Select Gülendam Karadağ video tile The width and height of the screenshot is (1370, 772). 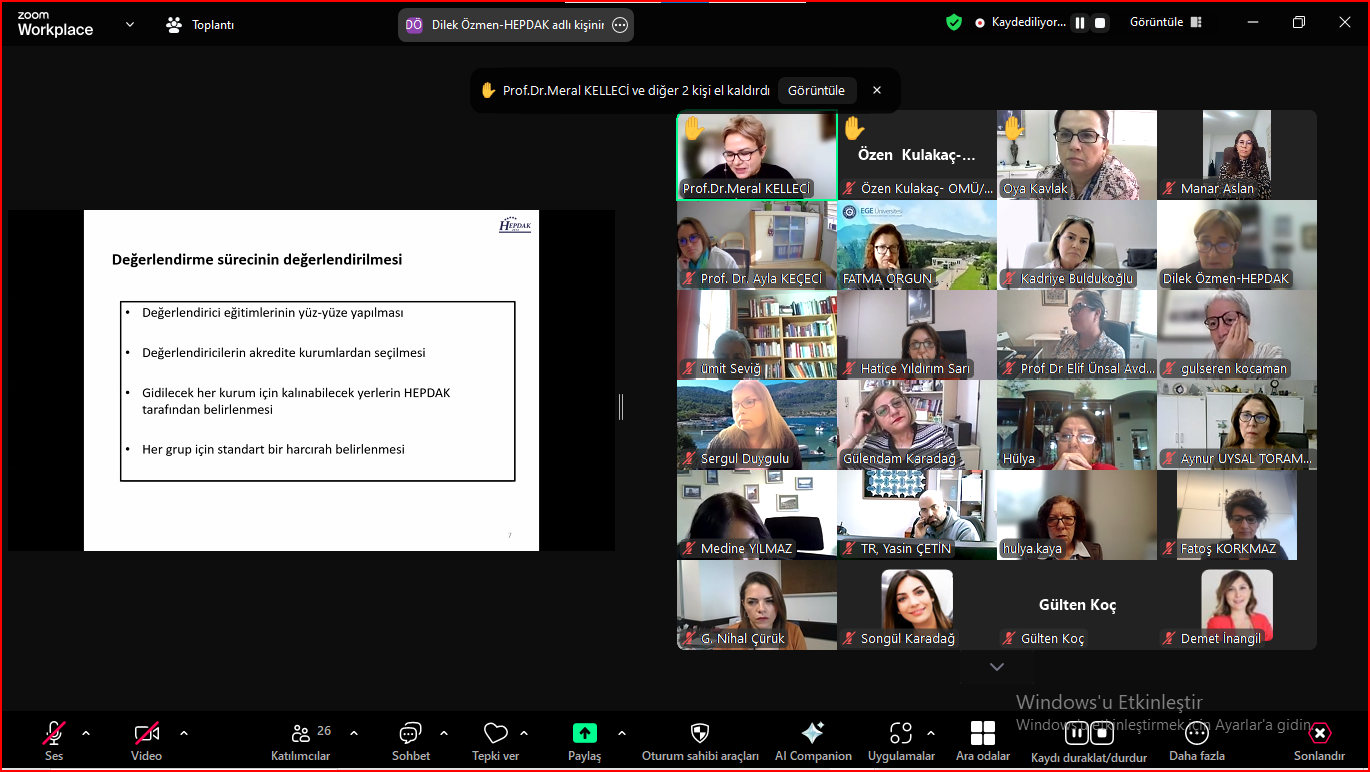(917, 425)
